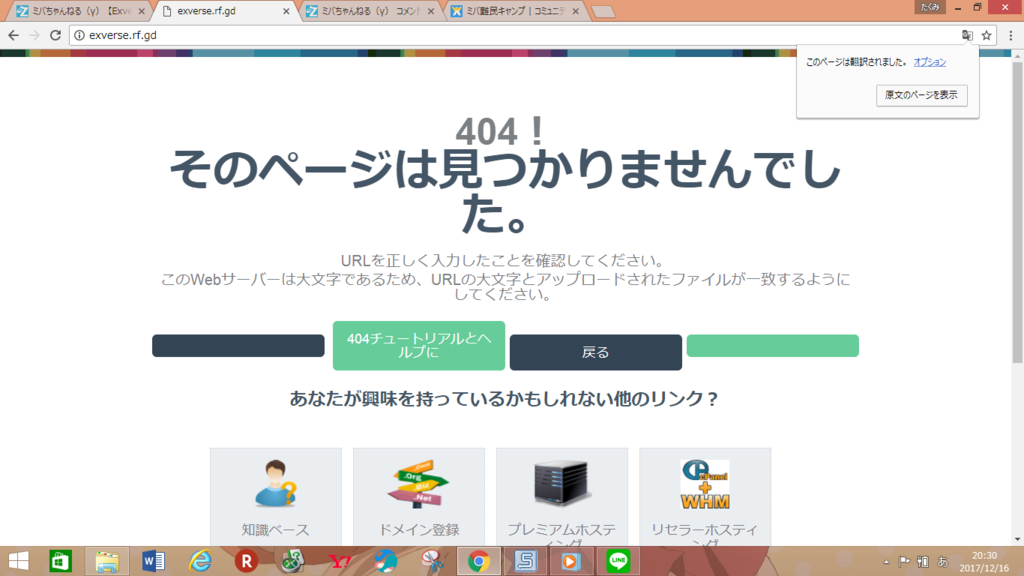Viewport: 1024px width, 576px height.
Task: Click the 404！ heading text
Action: click(500, 132)
